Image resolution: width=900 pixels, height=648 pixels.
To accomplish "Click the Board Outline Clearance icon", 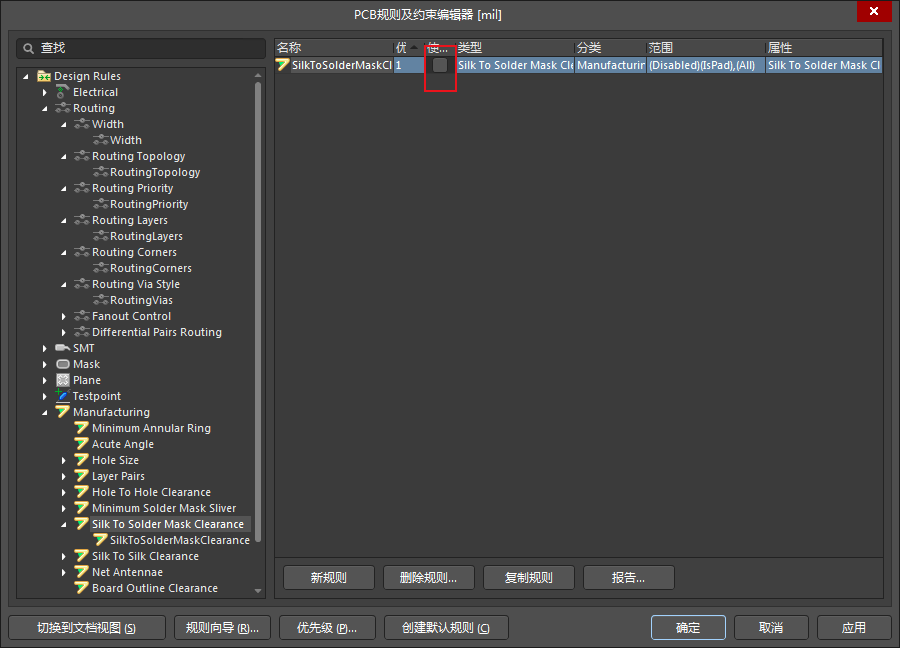I will [x=82, y=588].
